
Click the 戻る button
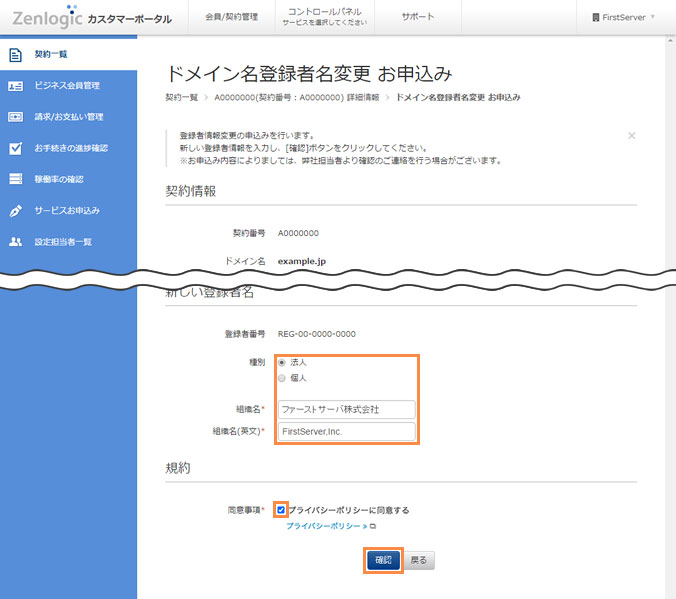pos(419,561)
